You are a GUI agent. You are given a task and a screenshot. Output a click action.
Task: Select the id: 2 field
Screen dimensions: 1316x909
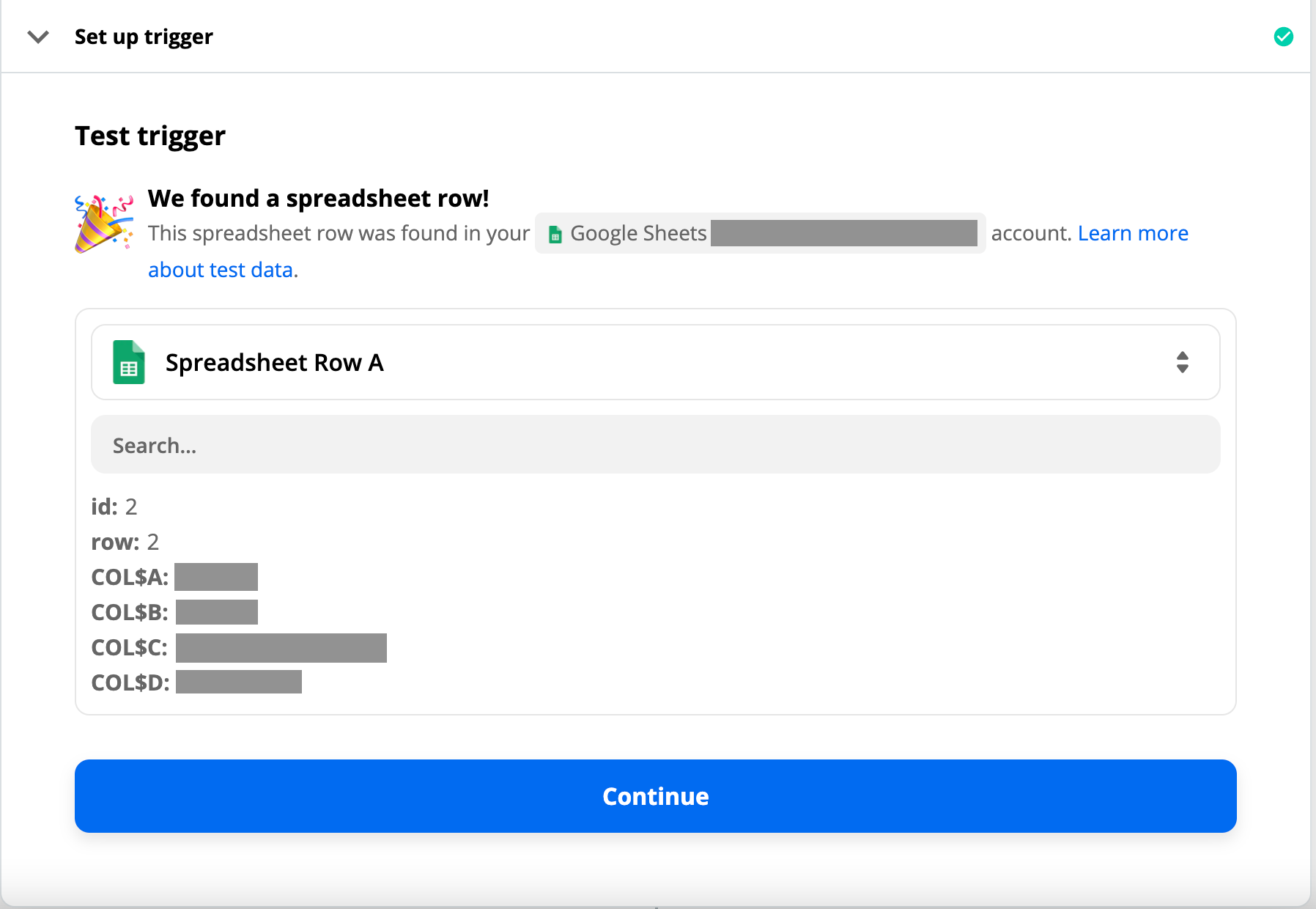click(x=114, y=507)
